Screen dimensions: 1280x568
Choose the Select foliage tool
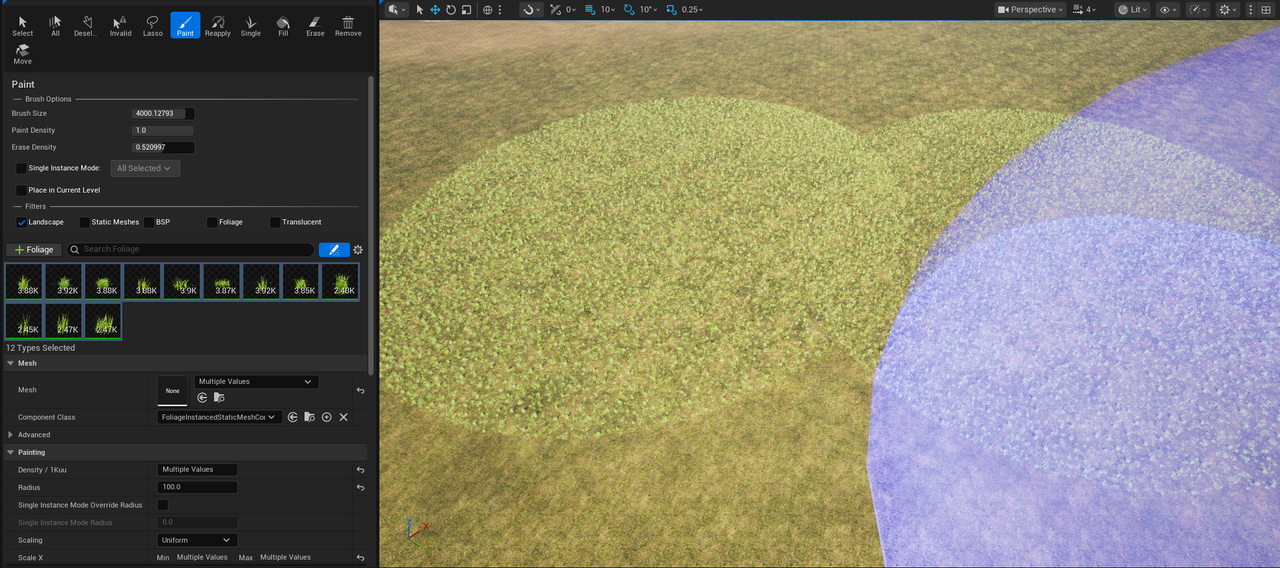[22, 26]
